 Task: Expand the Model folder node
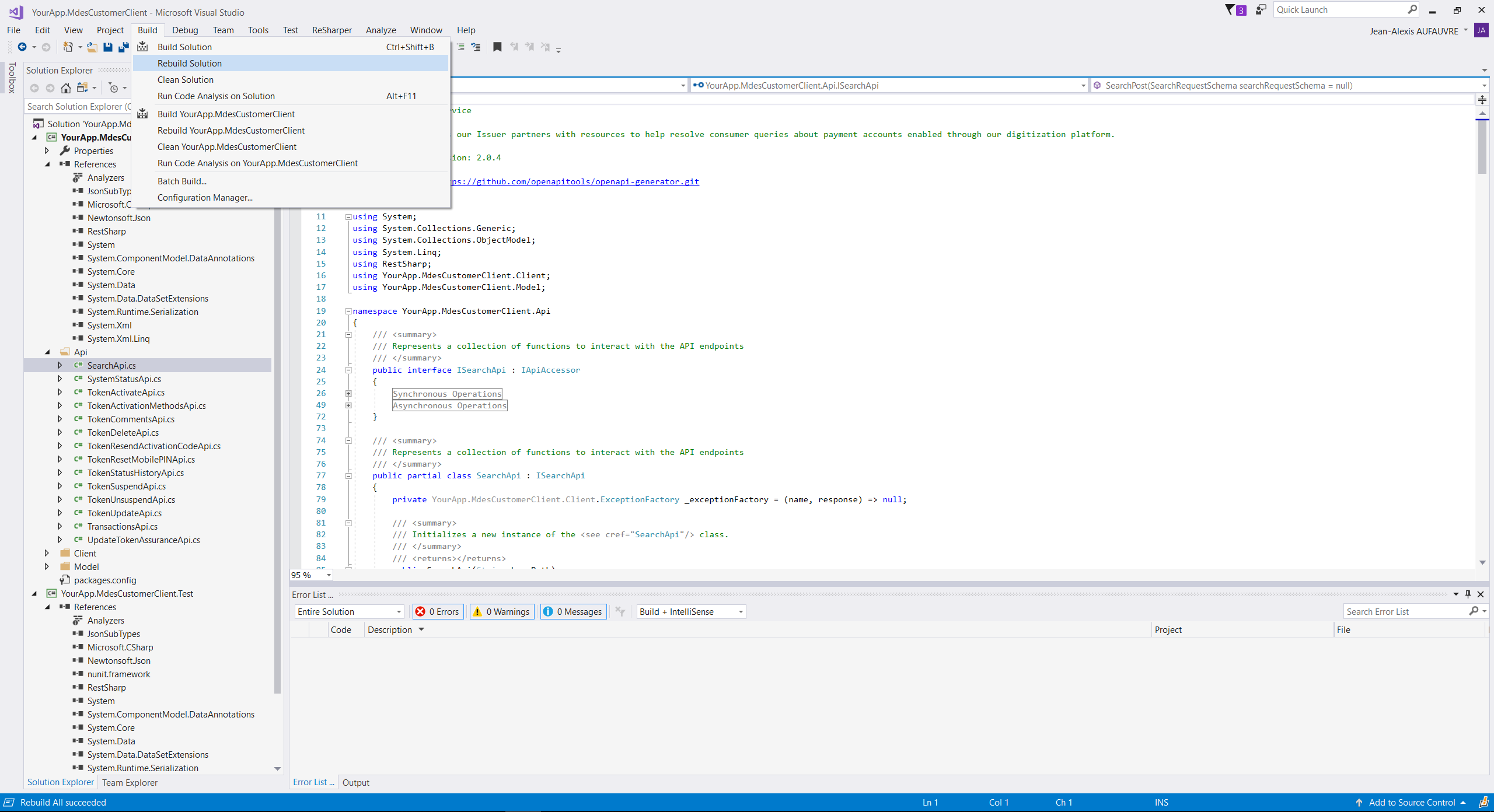click(47, 566)
